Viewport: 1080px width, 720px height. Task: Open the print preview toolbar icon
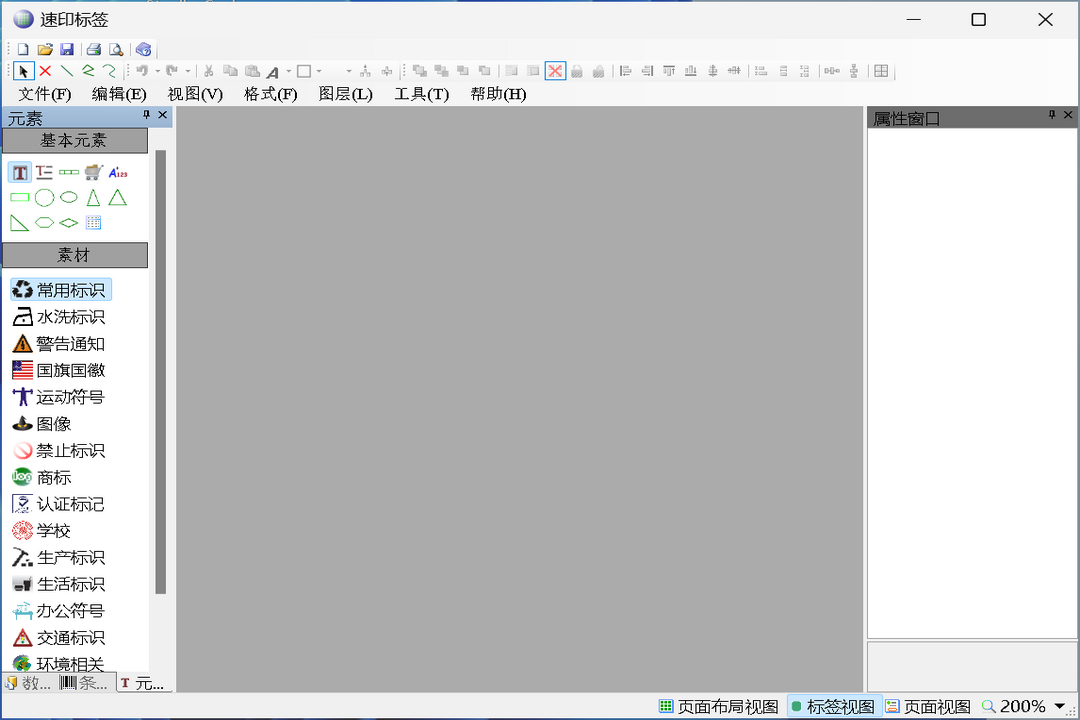click(116, 49)
